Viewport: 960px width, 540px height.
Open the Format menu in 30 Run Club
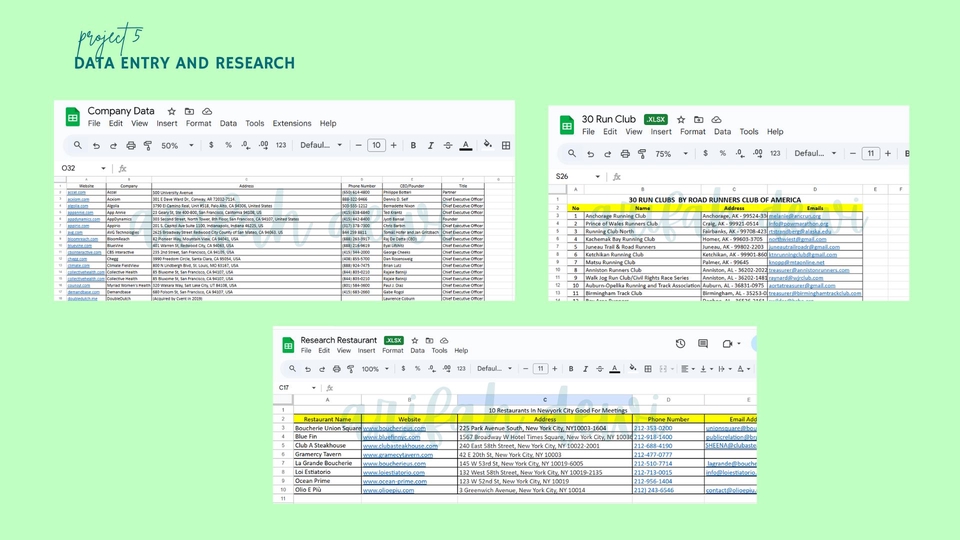pos(692,132)
